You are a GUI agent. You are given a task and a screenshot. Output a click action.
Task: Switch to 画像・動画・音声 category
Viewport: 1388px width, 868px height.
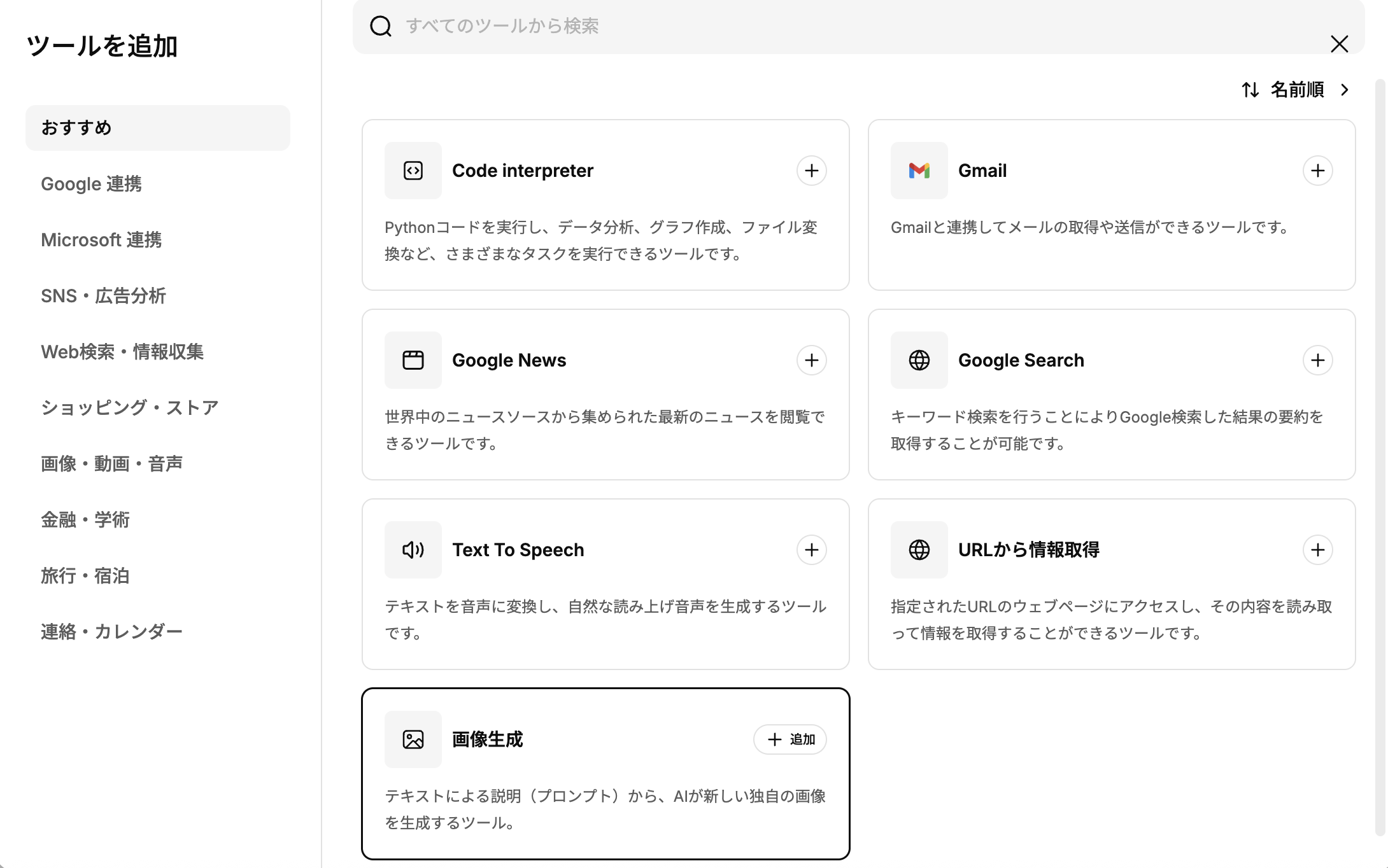(111, 464)
